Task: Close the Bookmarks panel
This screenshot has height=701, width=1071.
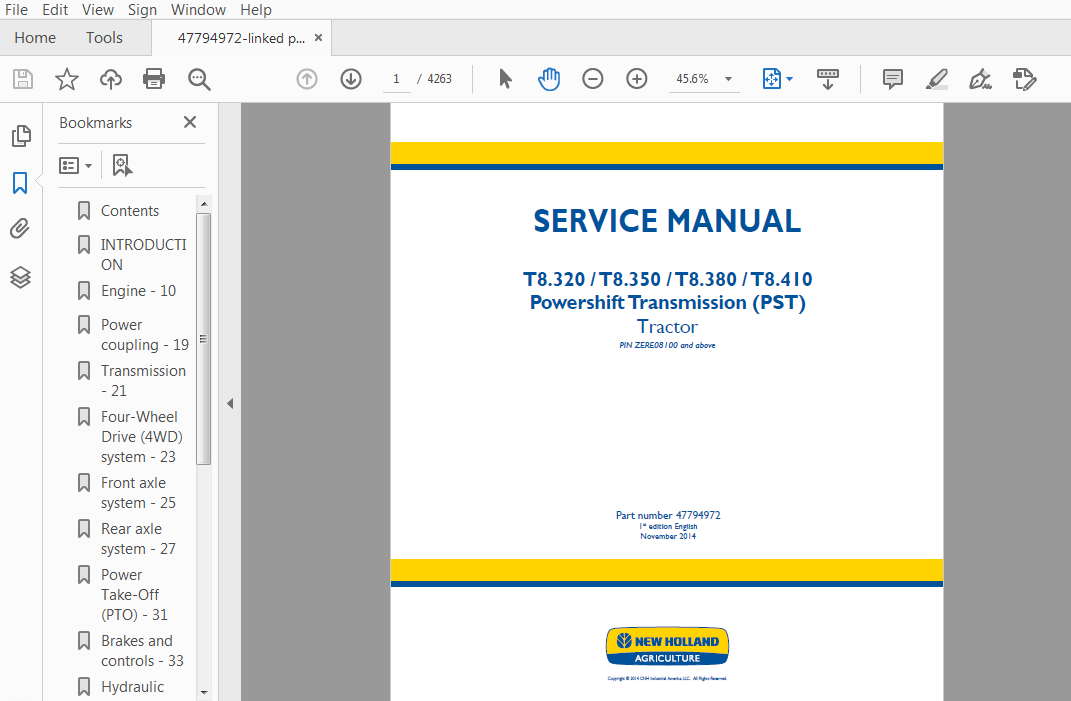Action: pos(190,122)
